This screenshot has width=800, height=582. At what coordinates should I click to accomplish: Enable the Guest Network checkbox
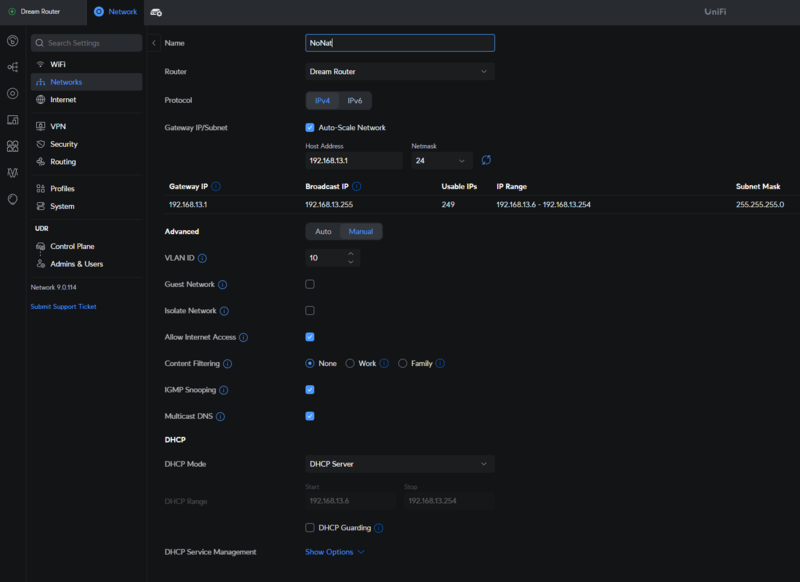coord(310,284)
